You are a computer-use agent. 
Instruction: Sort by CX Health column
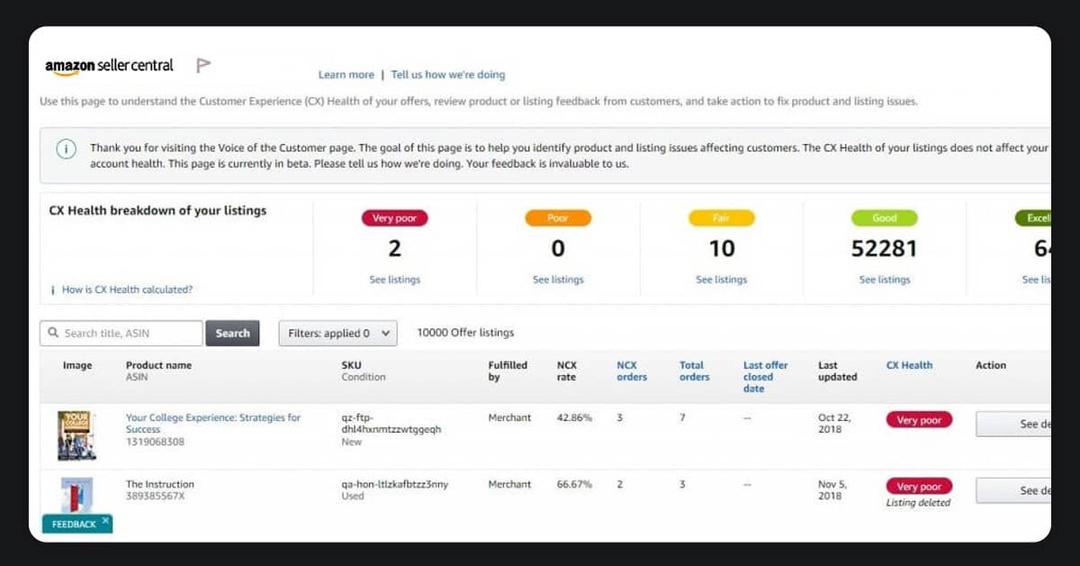(909, 366)
